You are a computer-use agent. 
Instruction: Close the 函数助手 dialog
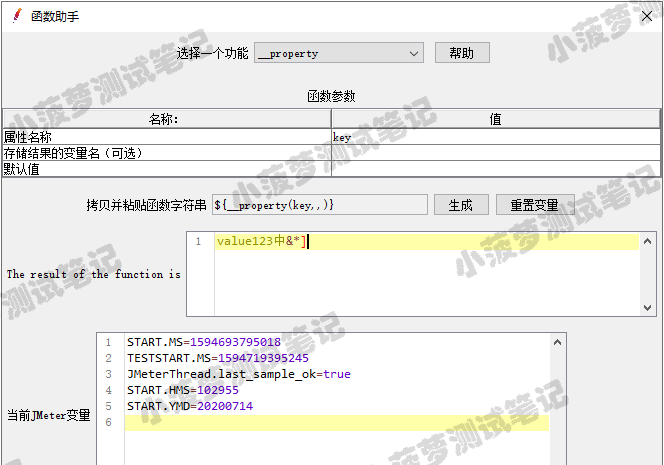pos(647,16)
